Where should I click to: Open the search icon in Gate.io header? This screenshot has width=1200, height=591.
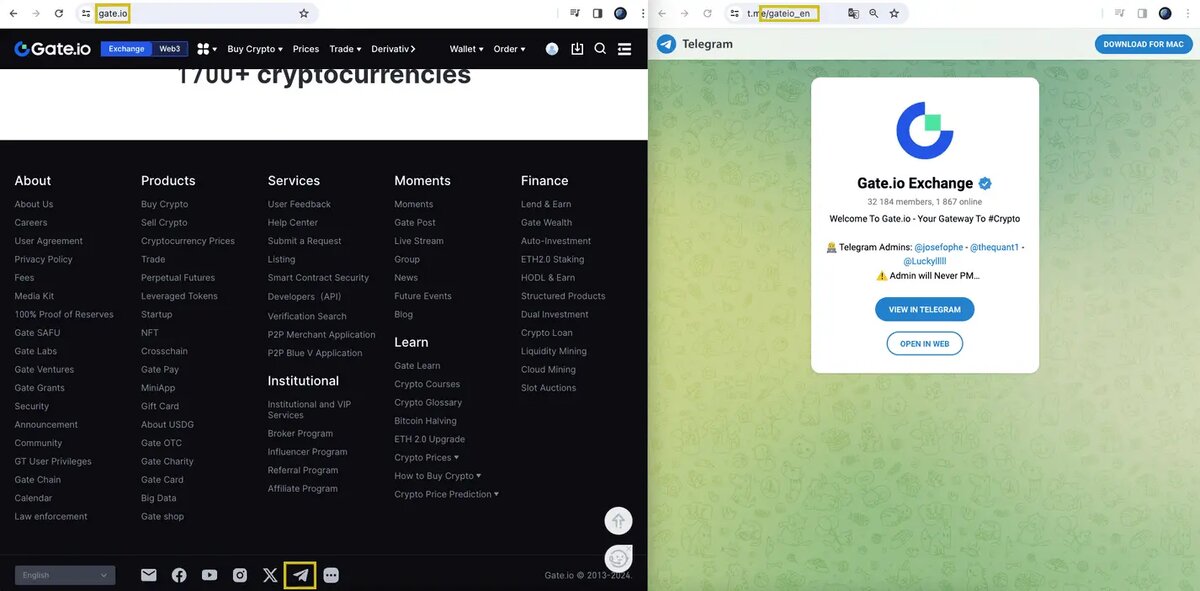point(600,48)
